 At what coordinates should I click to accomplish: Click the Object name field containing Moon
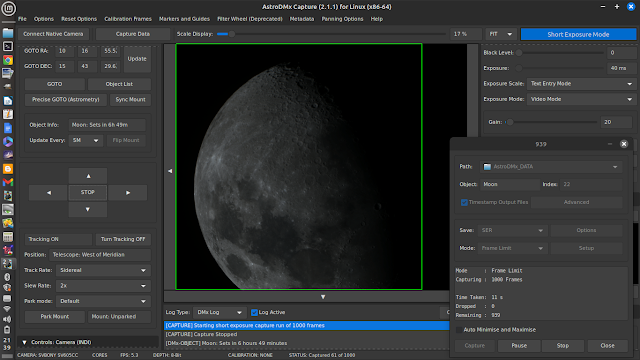click(509, 184)
